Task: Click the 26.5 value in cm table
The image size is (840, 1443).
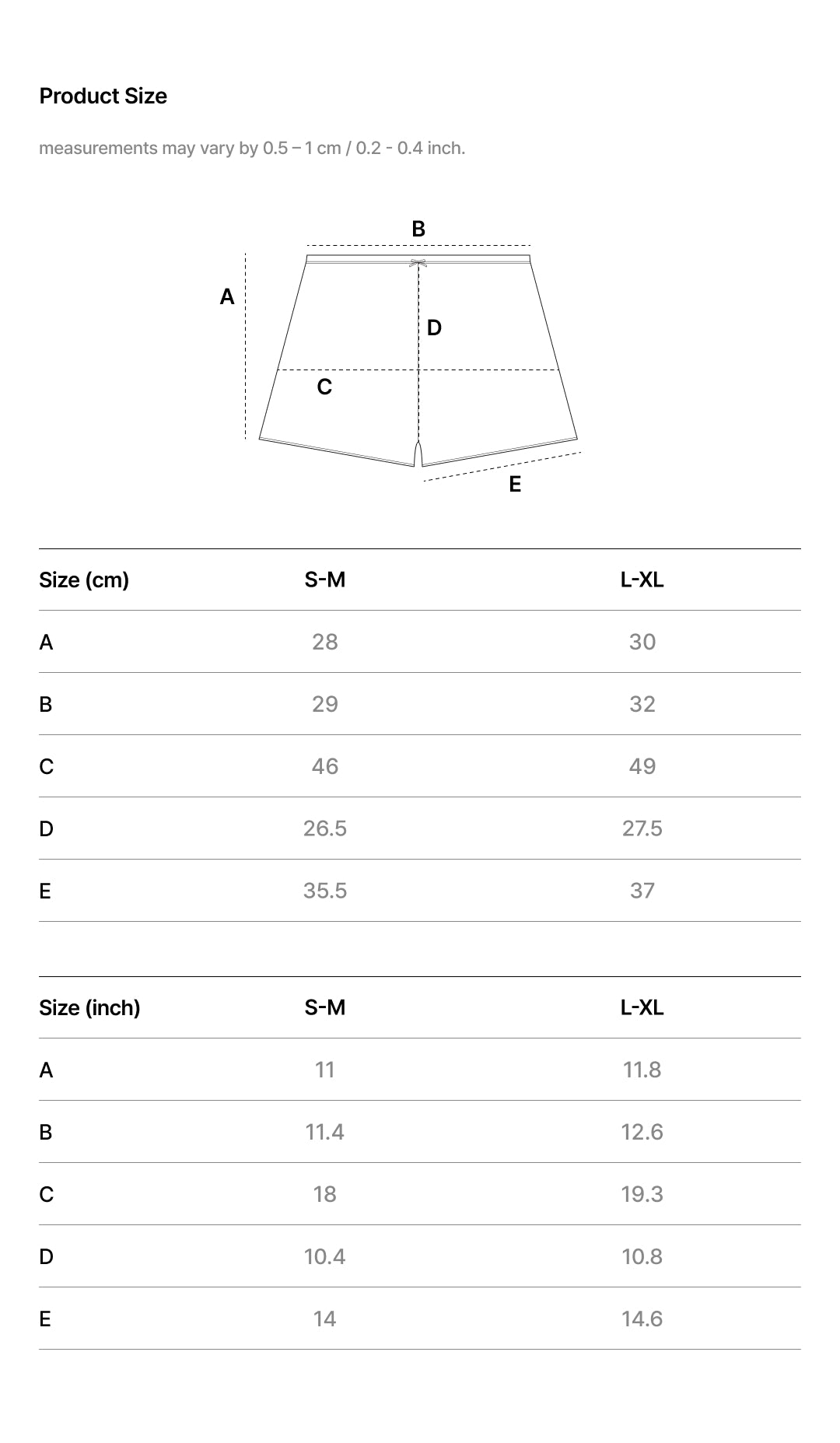Action: click(325, 828)
